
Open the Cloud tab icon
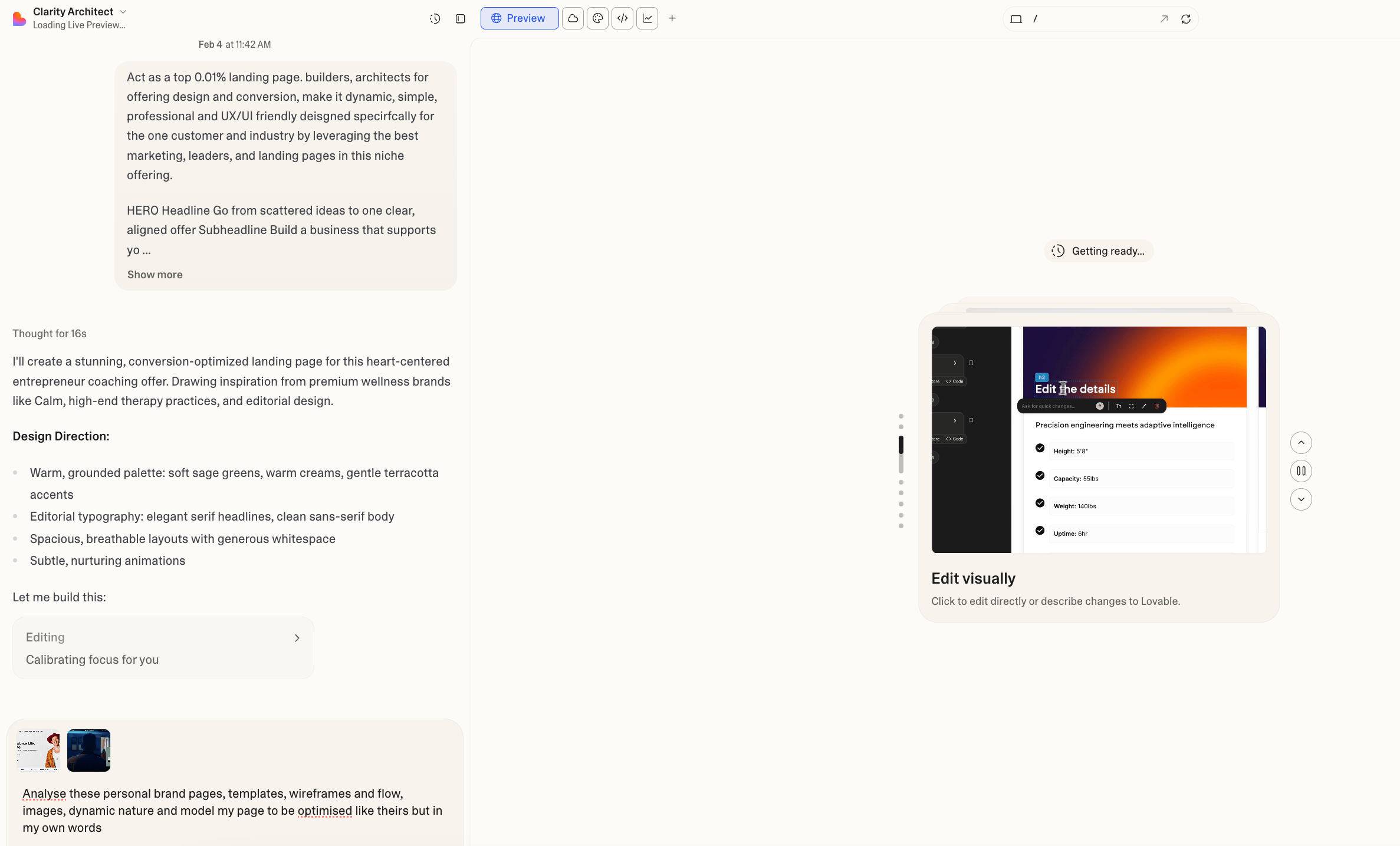(x=573, y=18)
